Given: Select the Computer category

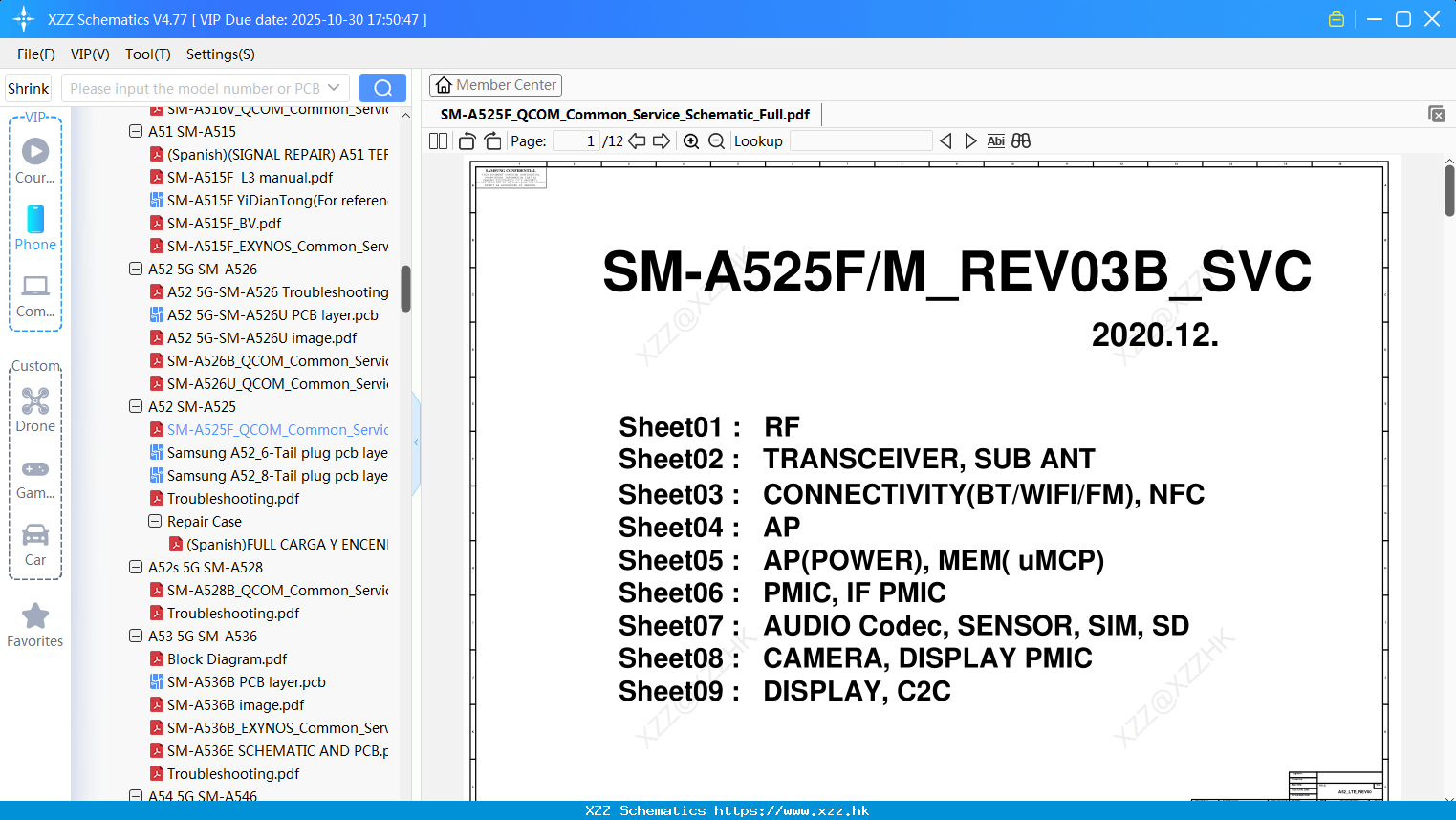Looking at the screenshot, I should tap(35, 295).
